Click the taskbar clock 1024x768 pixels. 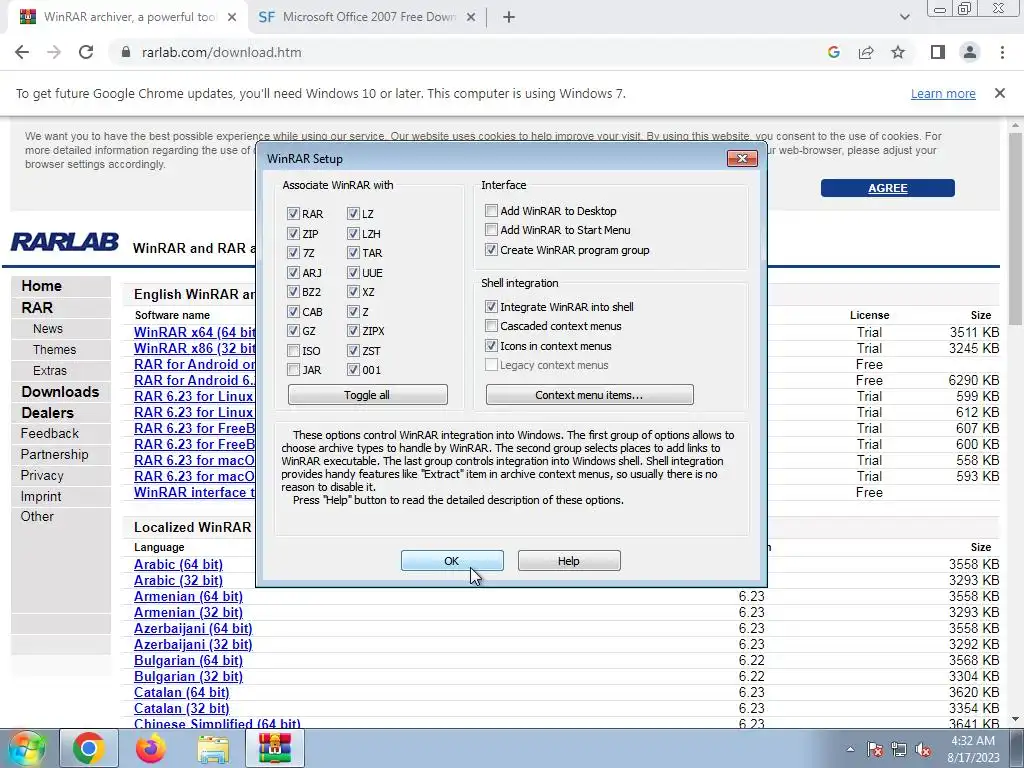tap(973, 749)
